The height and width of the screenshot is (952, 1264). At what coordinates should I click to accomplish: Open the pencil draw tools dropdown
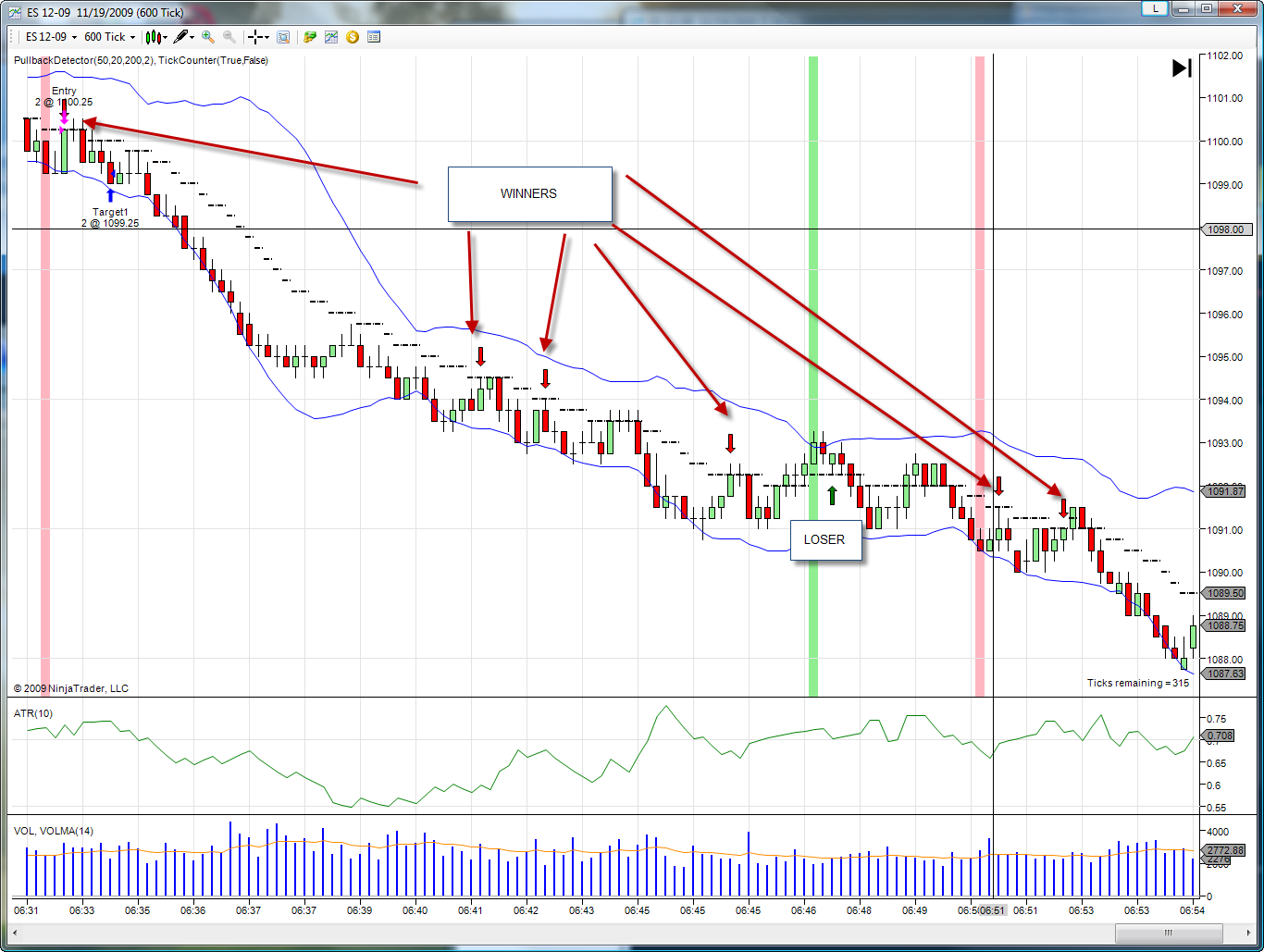(183, 37)
